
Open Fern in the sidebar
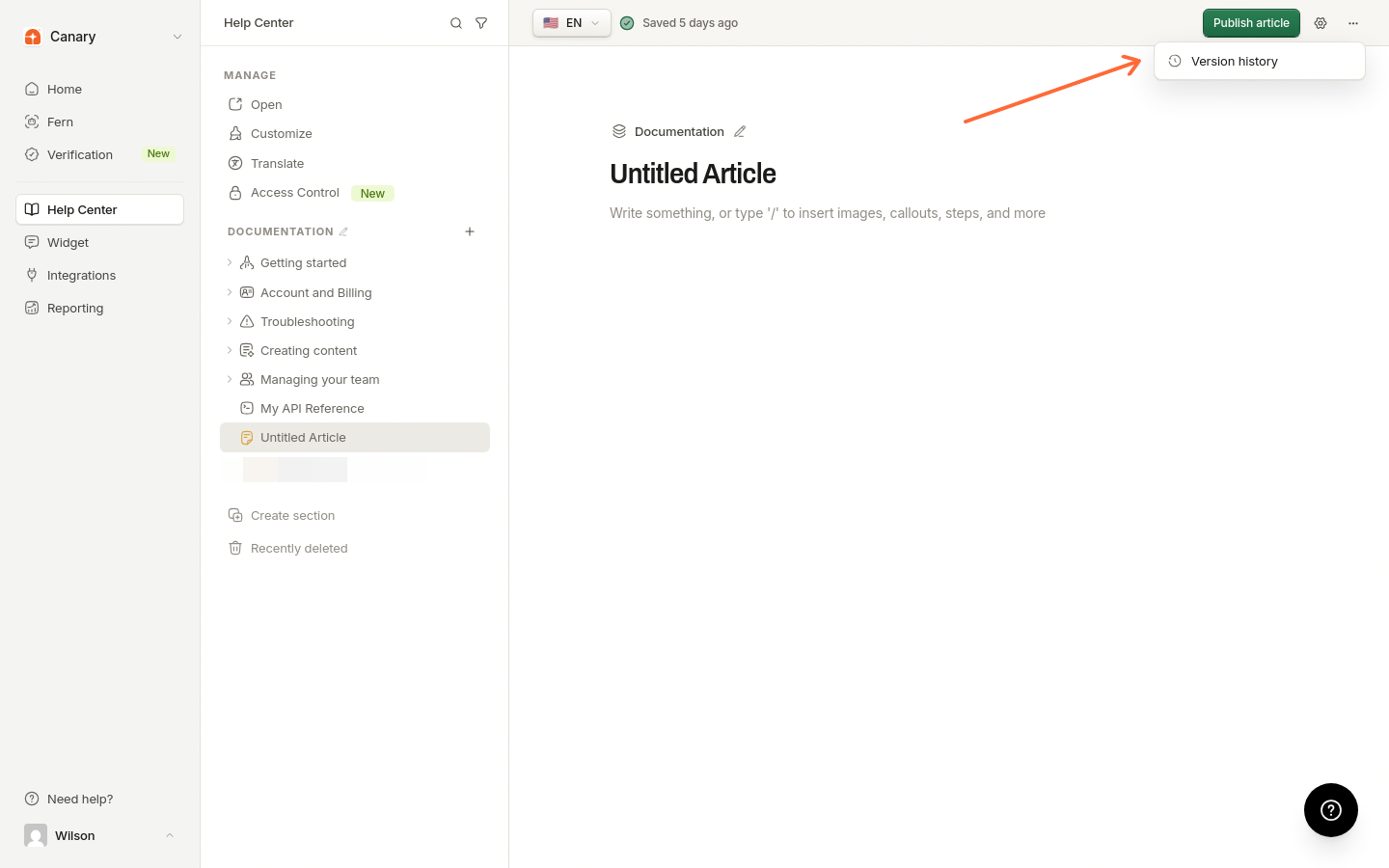coord(99,122)
